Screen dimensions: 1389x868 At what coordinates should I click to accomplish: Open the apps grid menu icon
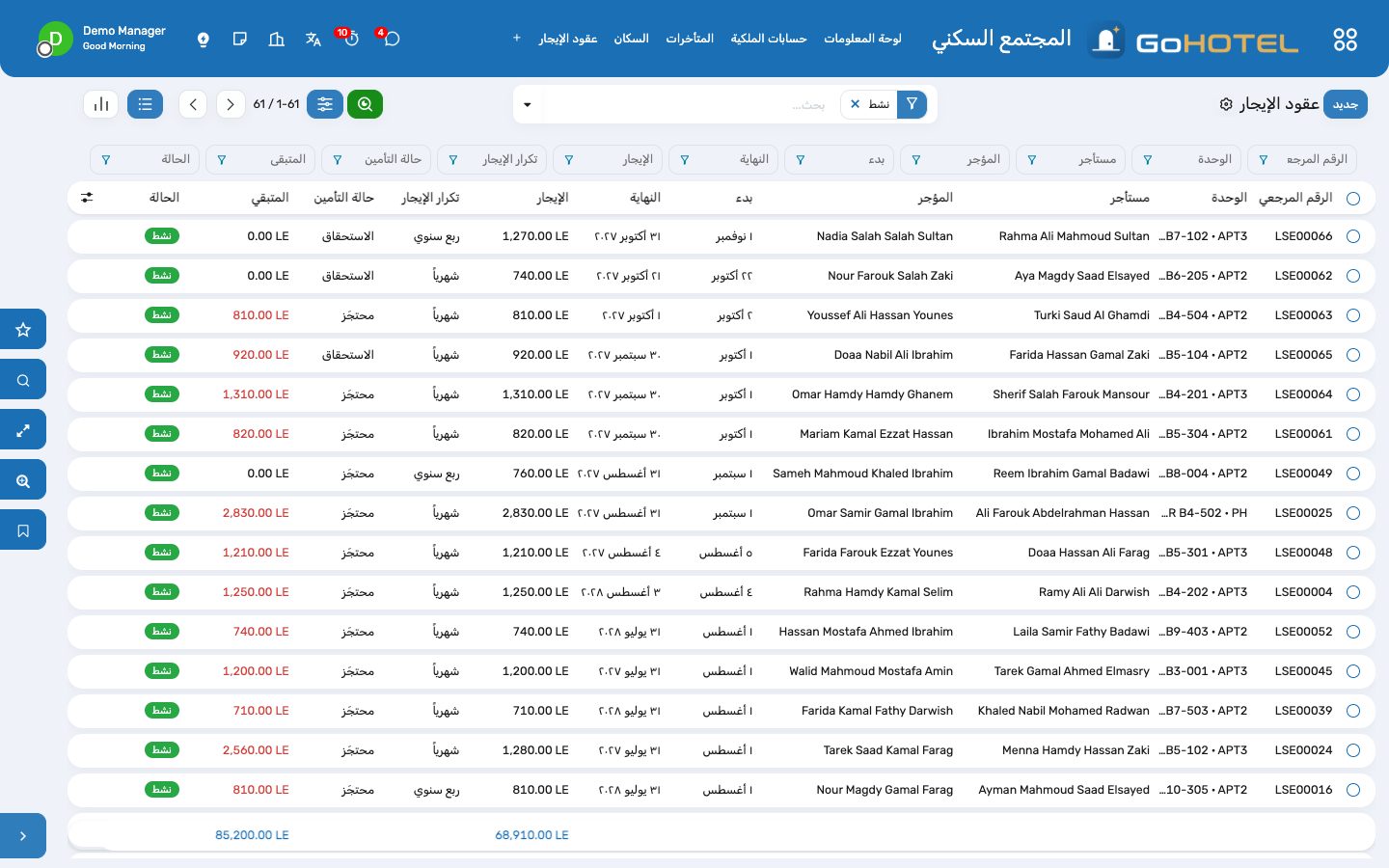[x=1345, y=40]
